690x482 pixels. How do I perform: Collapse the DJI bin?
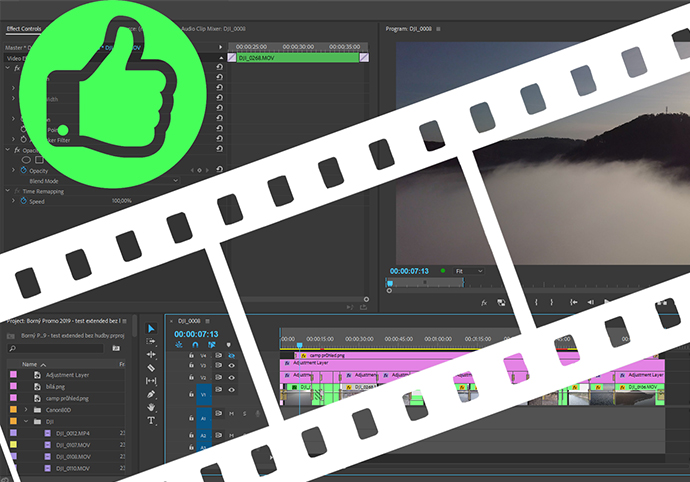(x=26, y=422)
